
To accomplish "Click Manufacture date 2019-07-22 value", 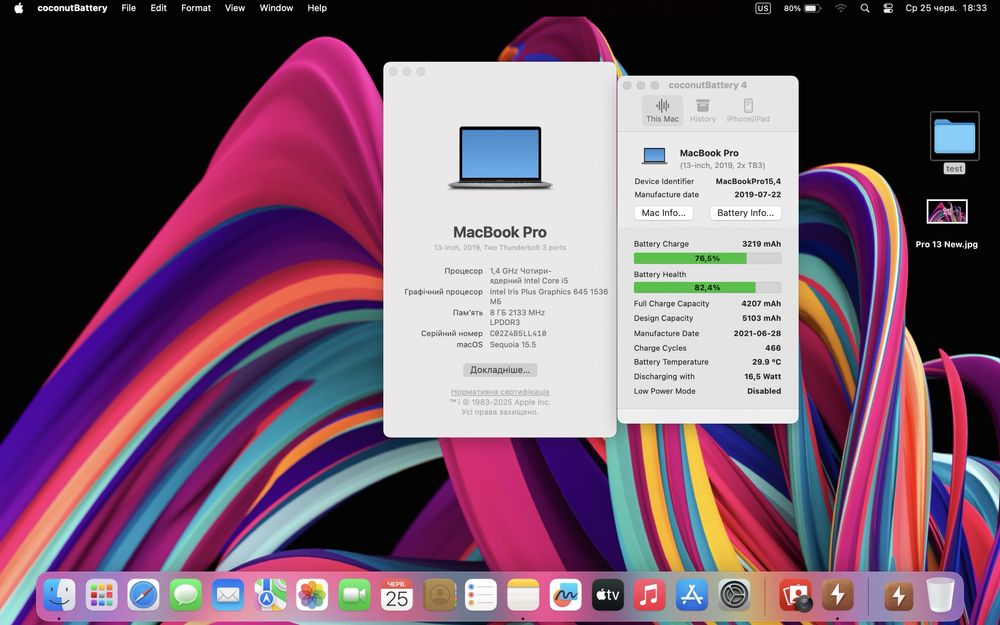I will click(758, 195).
